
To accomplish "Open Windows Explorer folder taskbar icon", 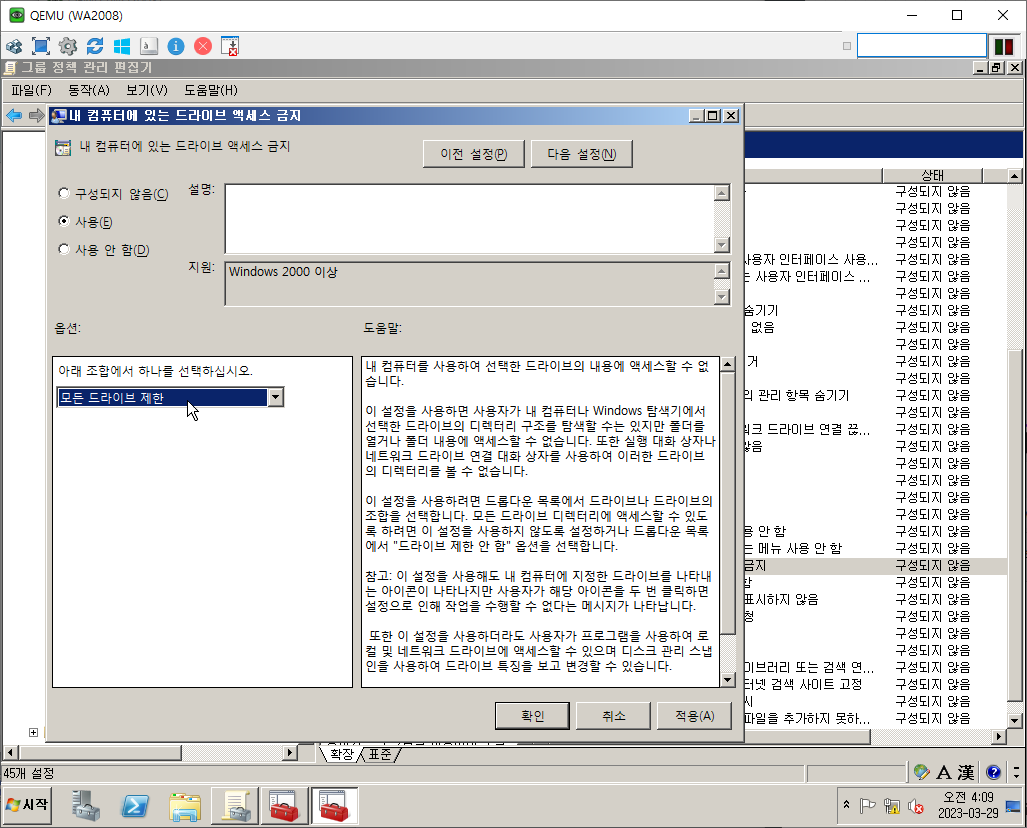I will 185,805.
